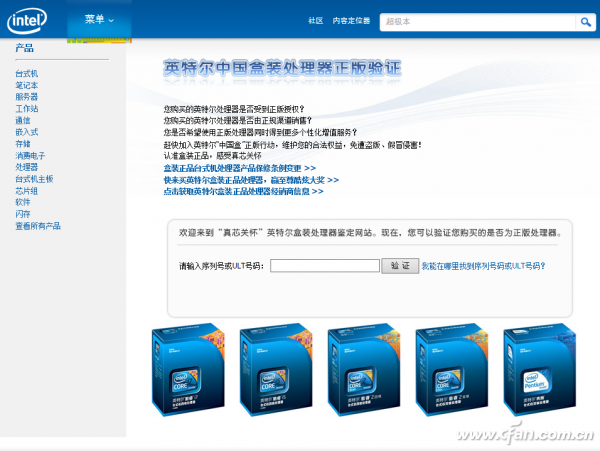Open the 芯片组 category
Screen dimensions: 600x451
click(26, 191)
